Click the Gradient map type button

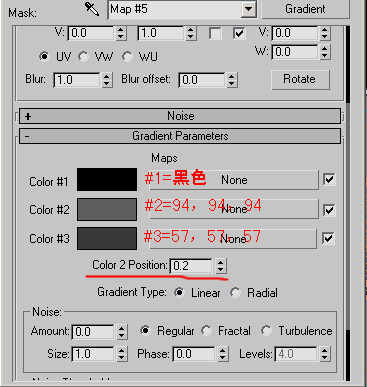click(305, 9)
